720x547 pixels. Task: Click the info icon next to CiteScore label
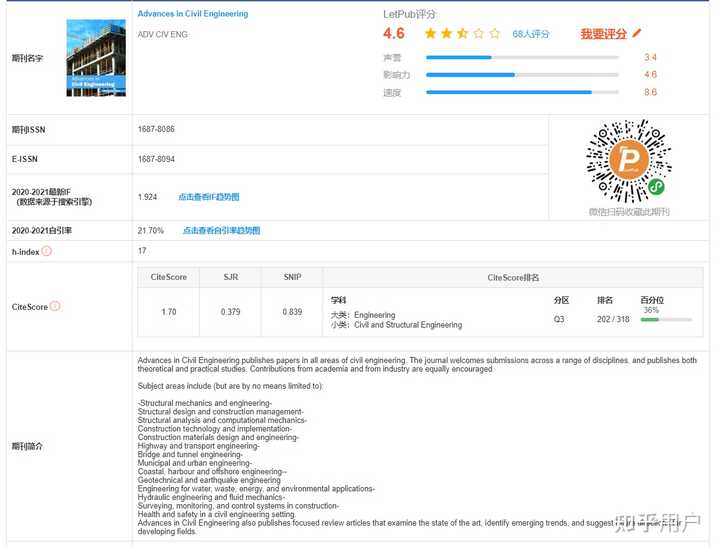point(55,306)
